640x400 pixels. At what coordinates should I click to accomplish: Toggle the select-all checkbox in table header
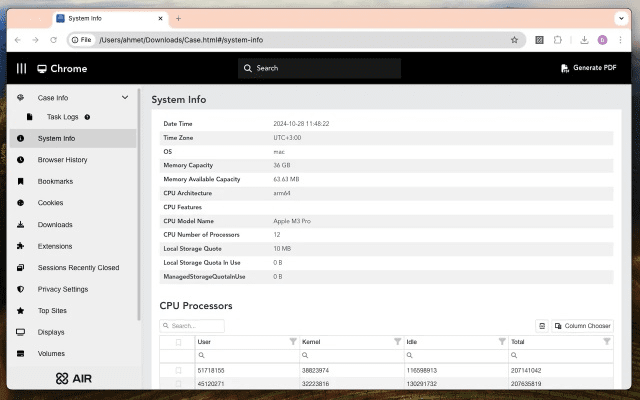click(179, 342)
